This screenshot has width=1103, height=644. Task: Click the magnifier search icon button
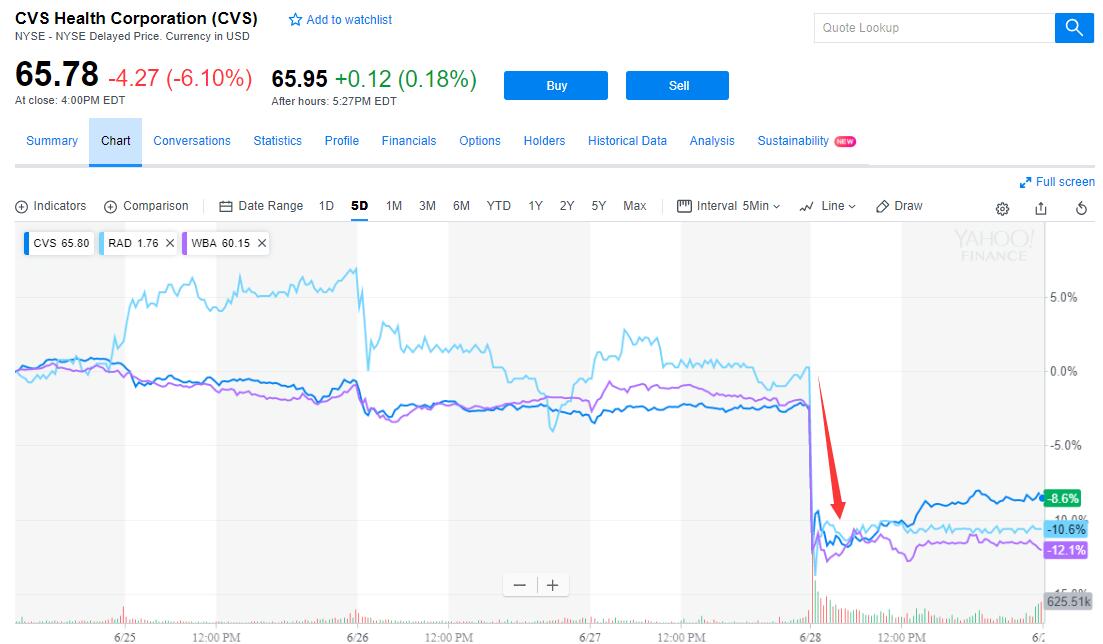tap(1073, 28)
